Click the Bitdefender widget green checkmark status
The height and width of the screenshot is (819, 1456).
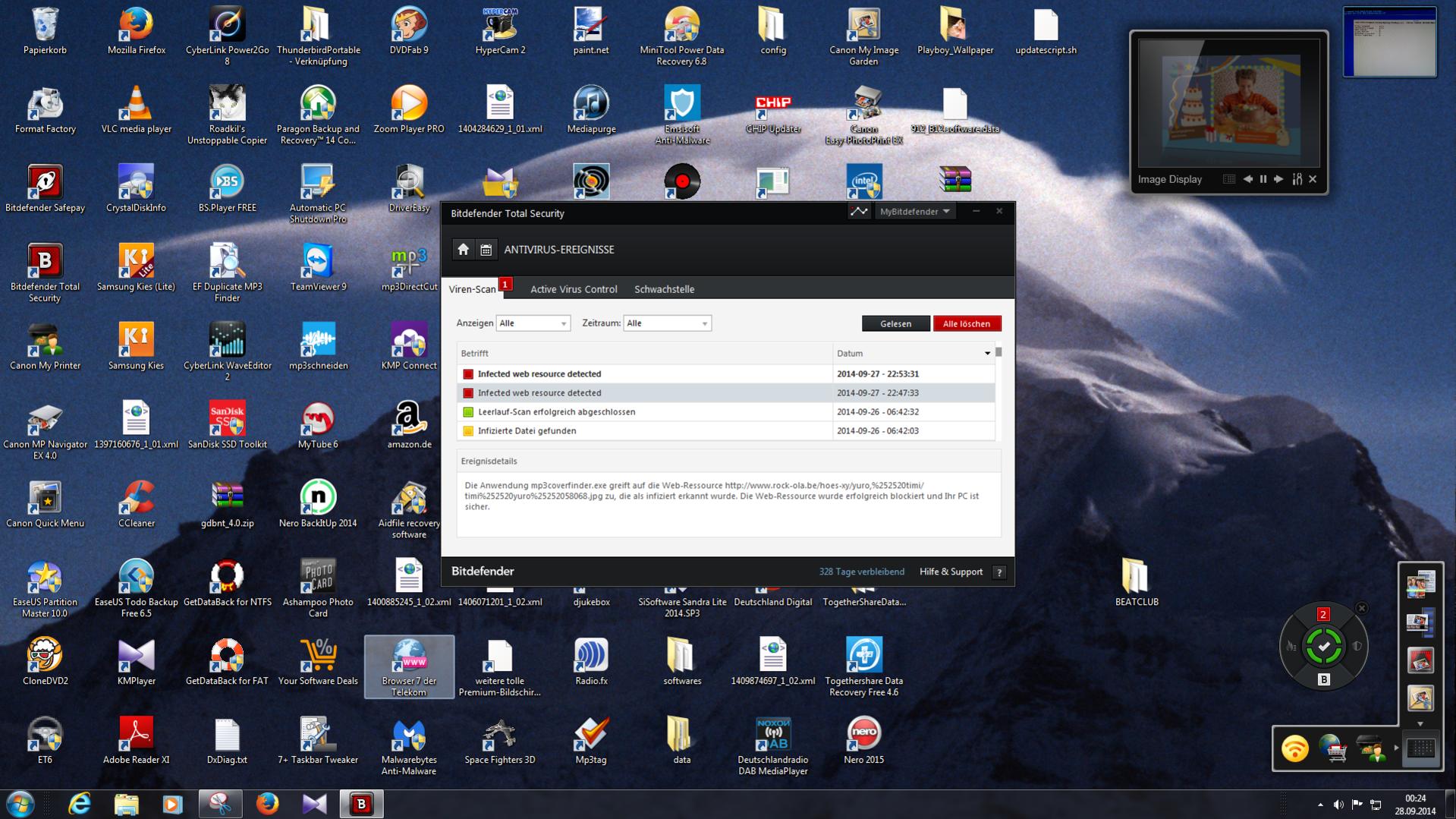click(x=1324, y=647)
